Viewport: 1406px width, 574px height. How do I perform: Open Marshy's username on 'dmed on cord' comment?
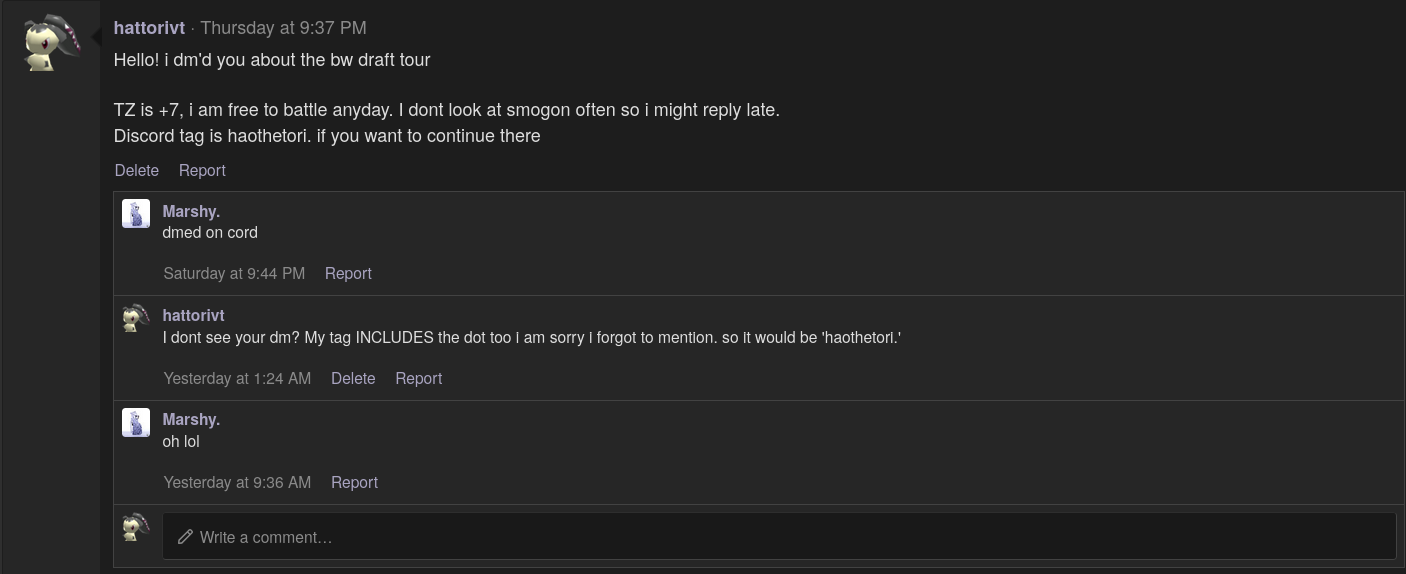point(191,211)
